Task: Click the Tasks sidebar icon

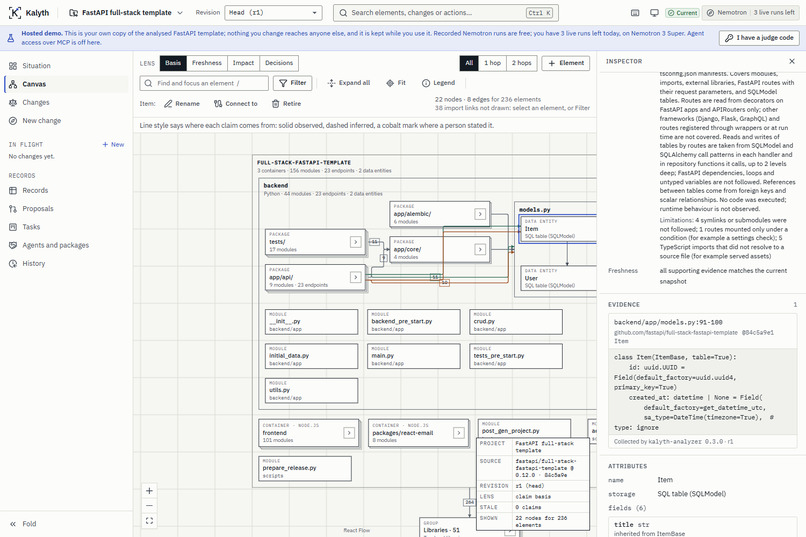Action: pos(13,227)
